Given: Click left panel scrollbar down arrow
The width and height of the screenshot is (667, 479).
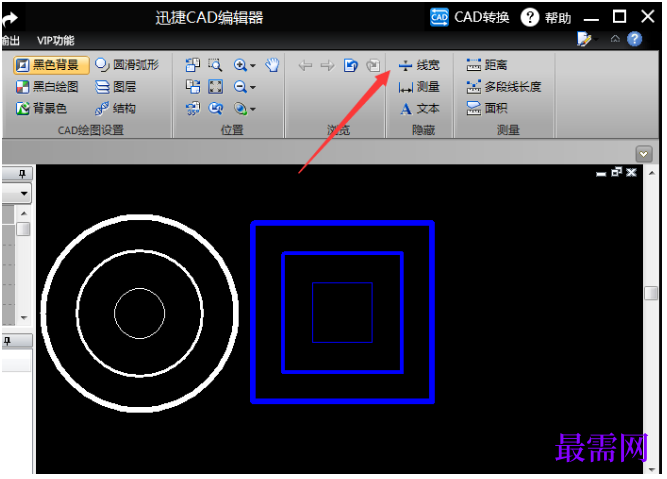Looking at the screenshot, I should [x=24, y=318].
